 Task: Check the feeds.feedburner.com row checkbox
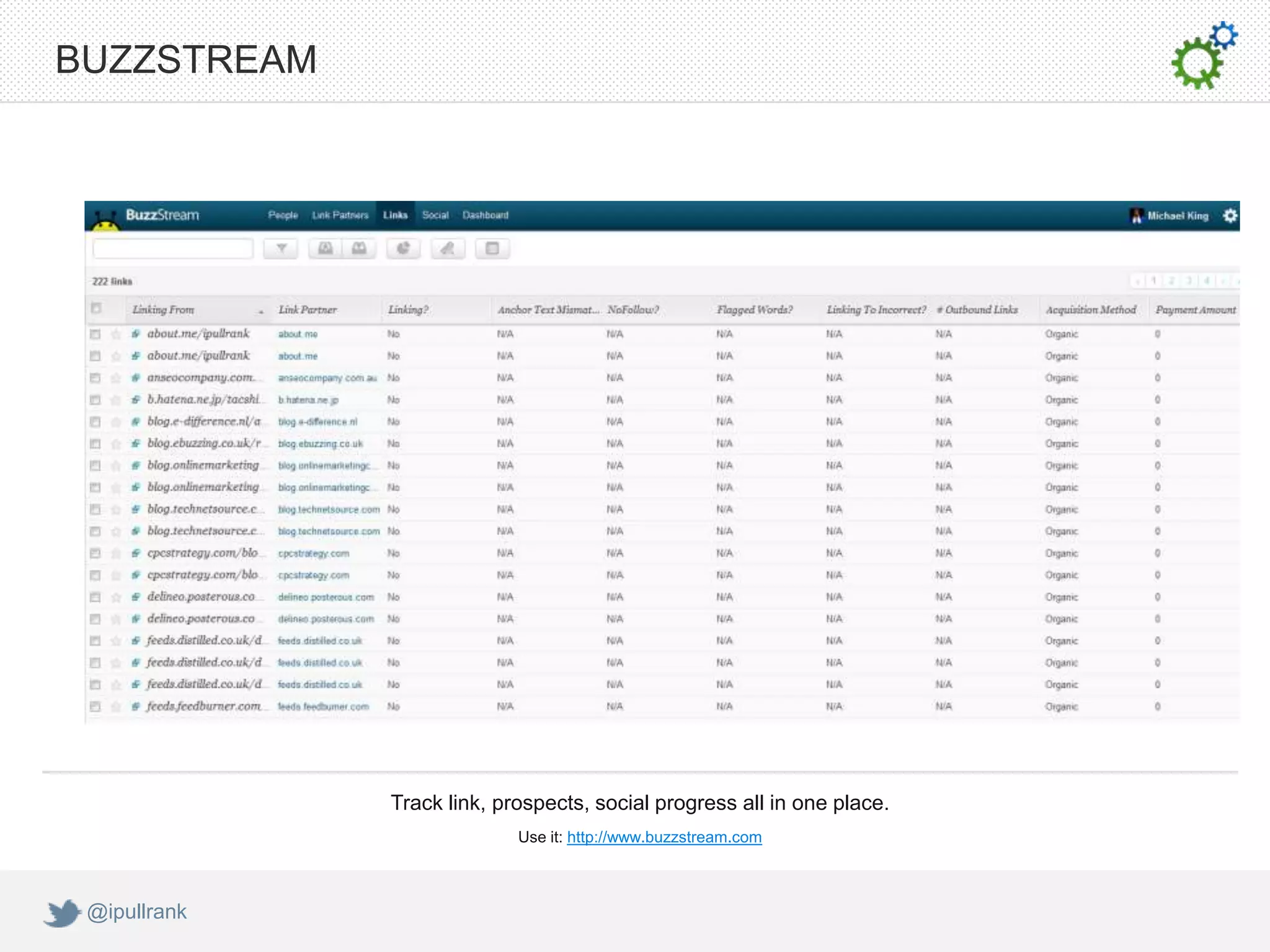pos(95,707)
